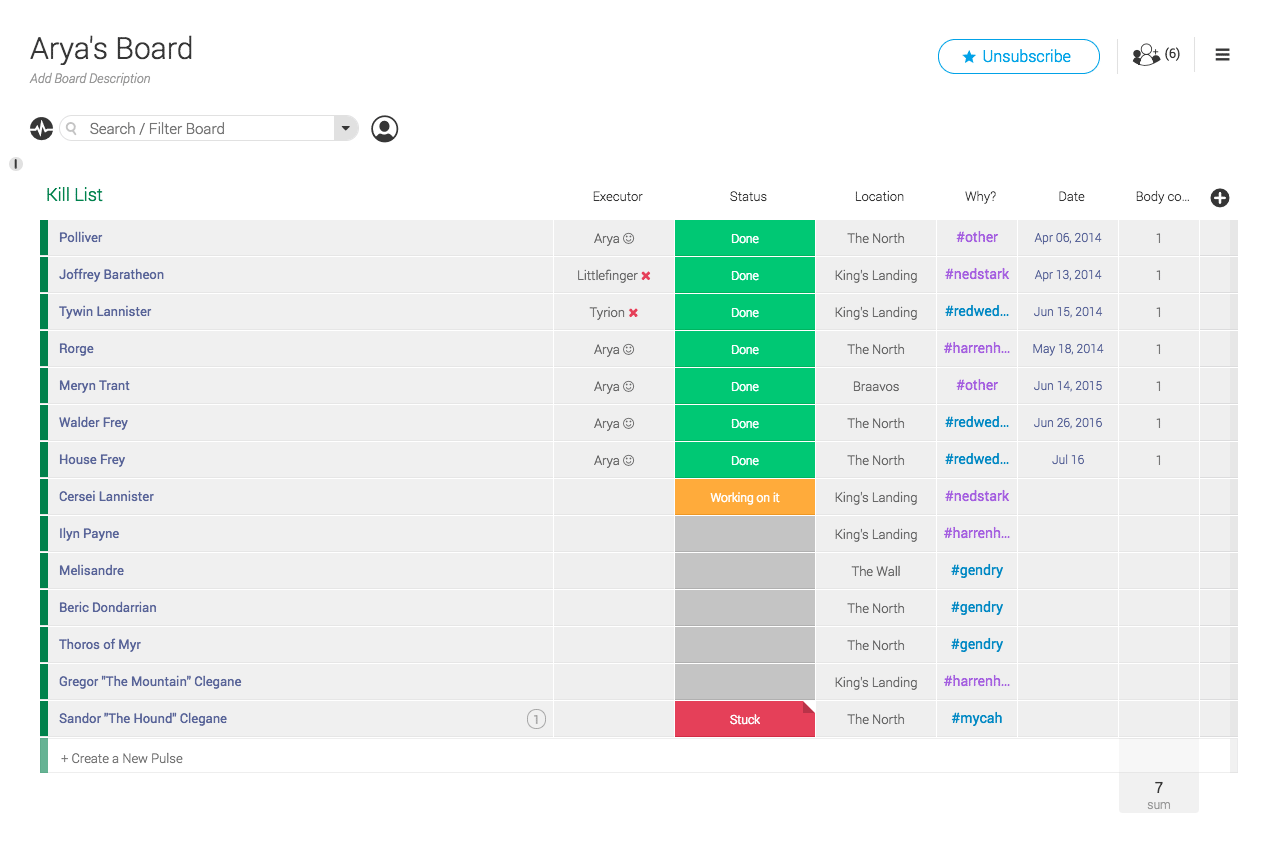Click the add column plus icon

pos(1219,198)
